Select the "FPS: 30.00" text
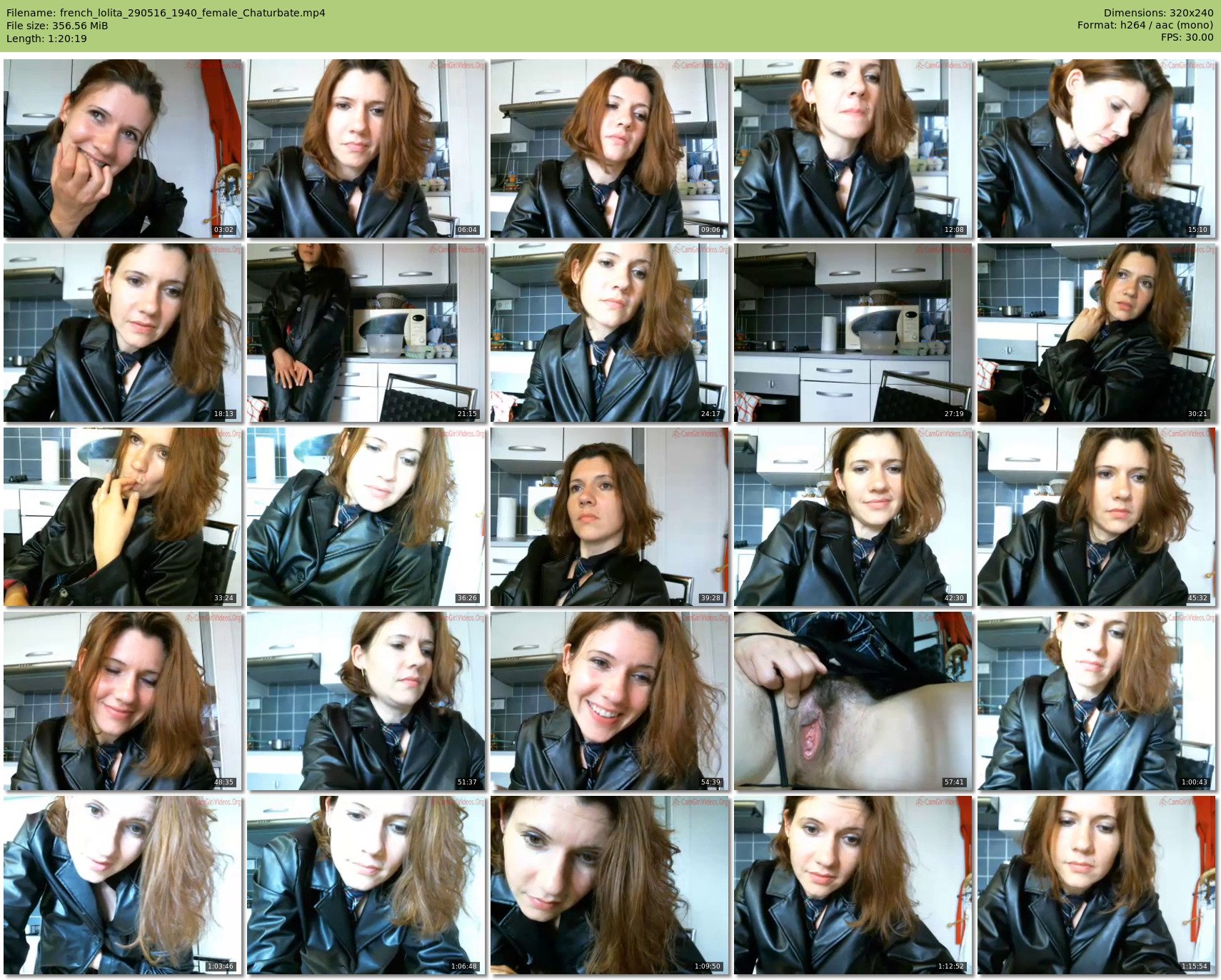Screen dimensions: 1221x980 (1187, 37)
